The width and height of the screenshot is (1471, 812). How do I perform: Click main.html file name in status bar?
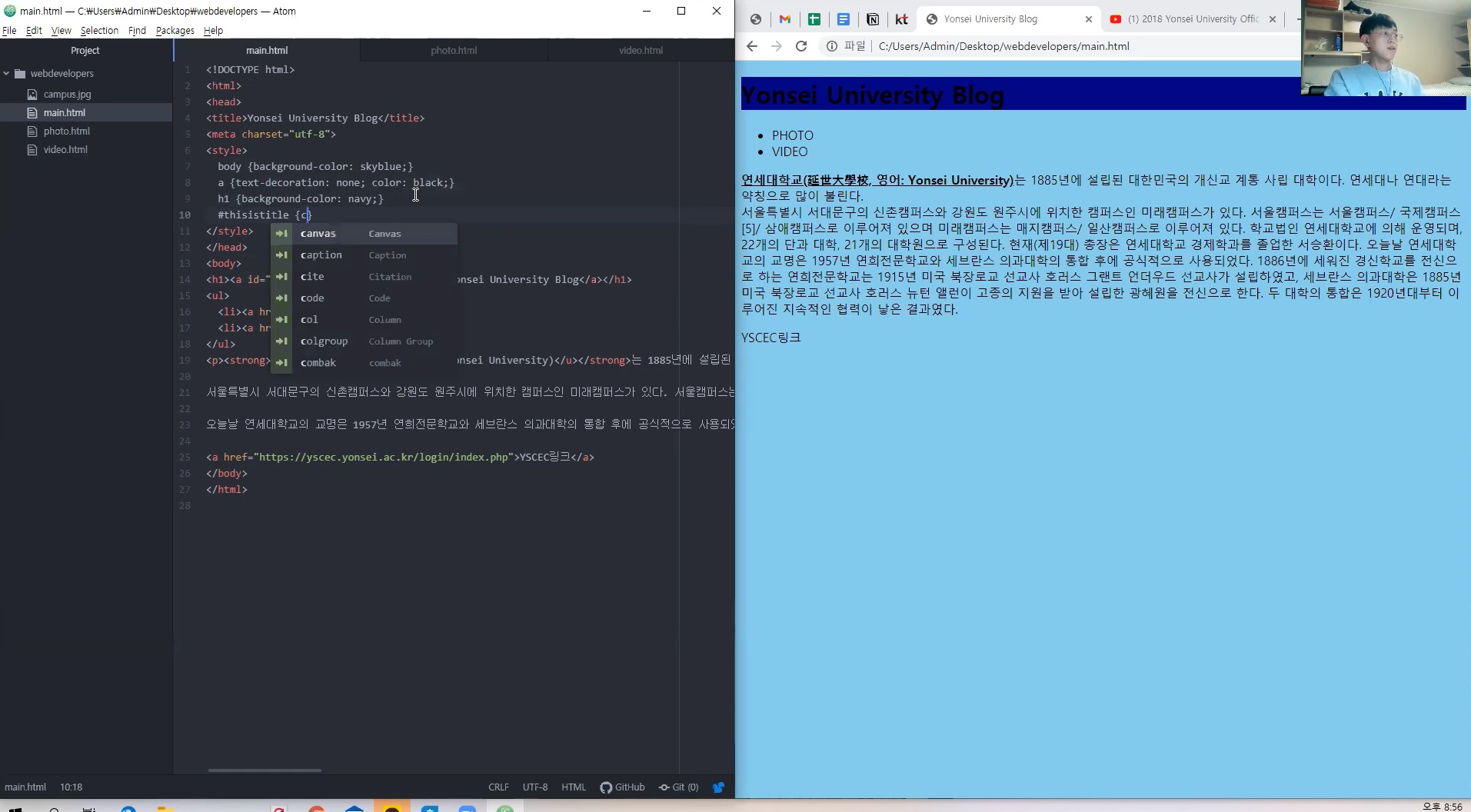point(25,787)
